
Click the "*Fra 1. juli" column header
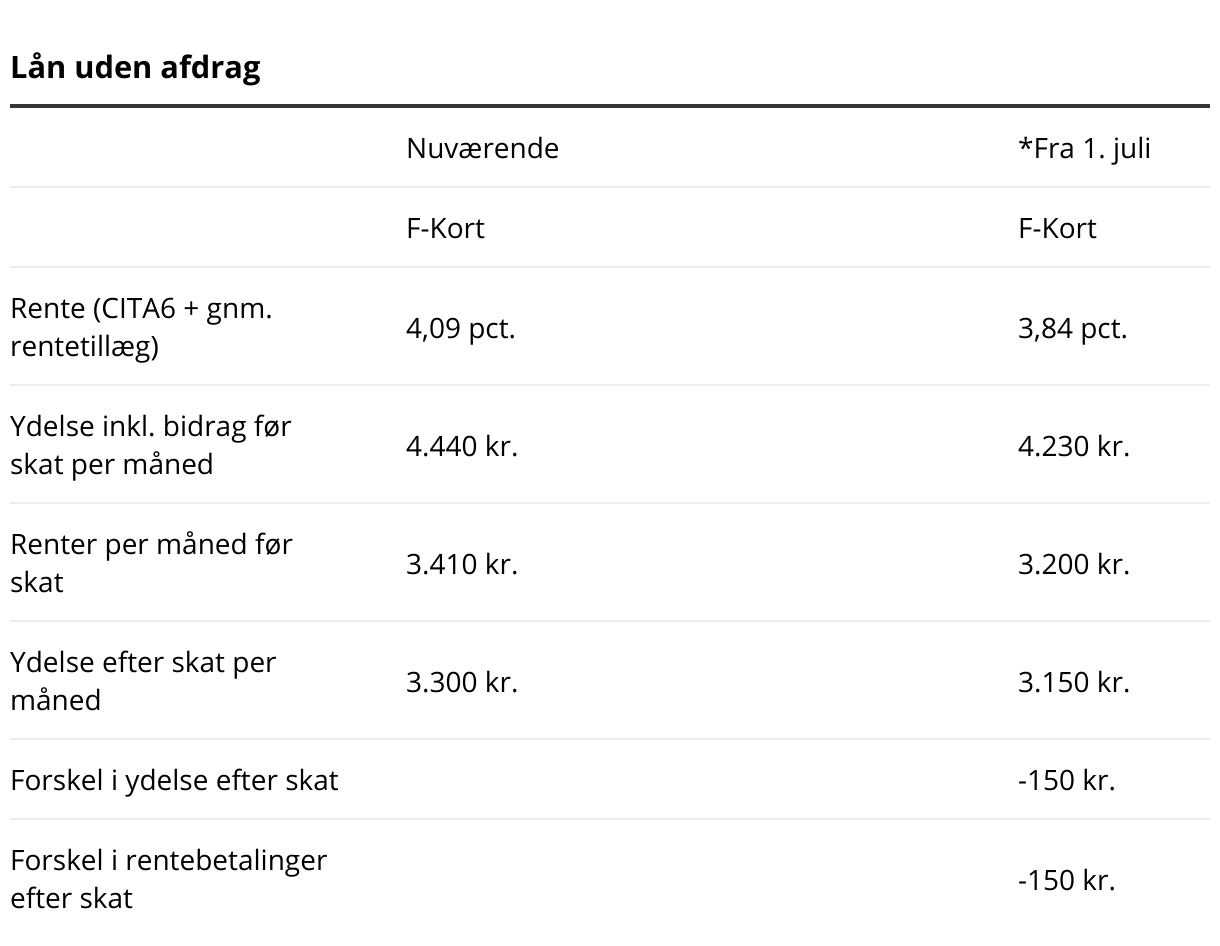(1084, 148)
